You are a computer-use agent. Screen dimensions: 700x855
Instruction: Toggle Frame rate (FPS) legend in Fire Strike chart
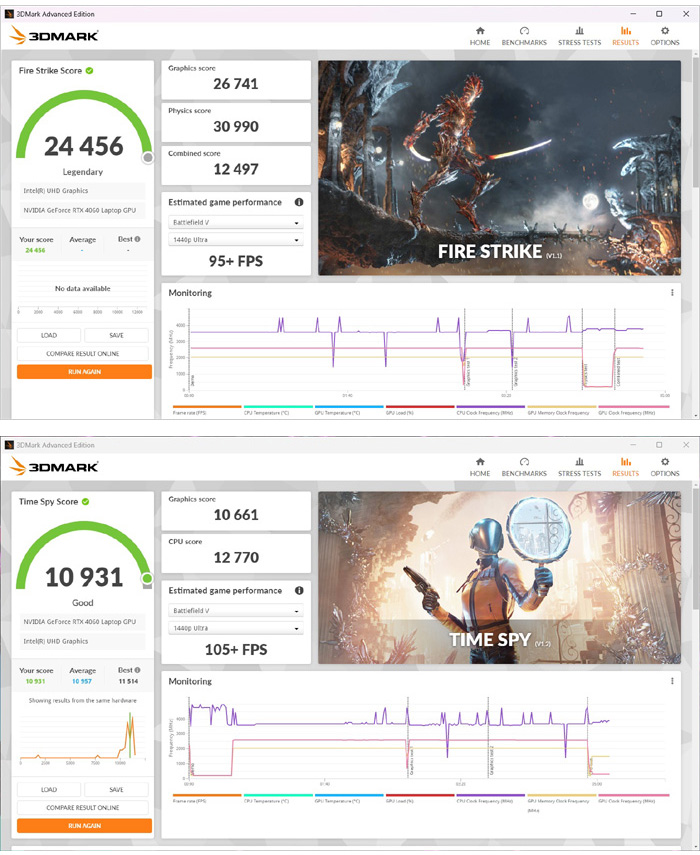point(193,410)
